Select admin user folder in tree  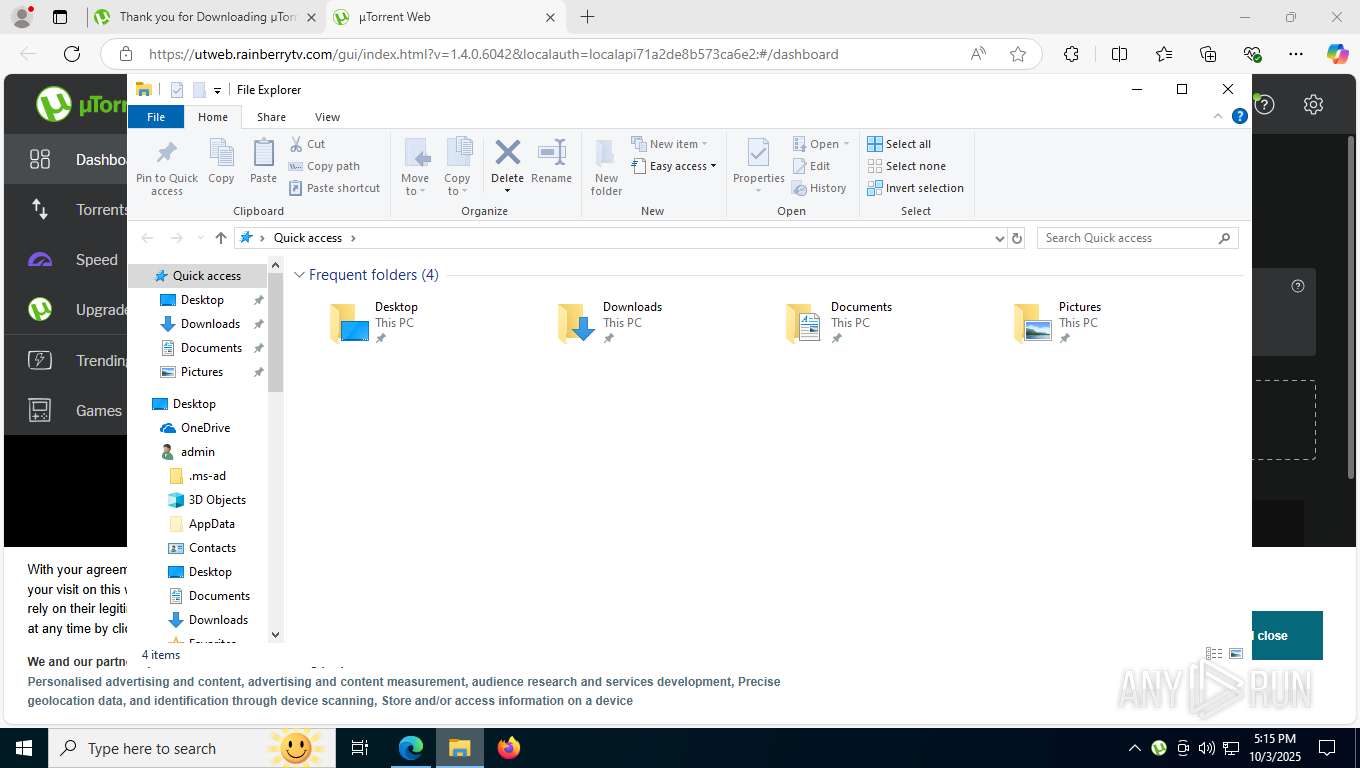point(187,452)
